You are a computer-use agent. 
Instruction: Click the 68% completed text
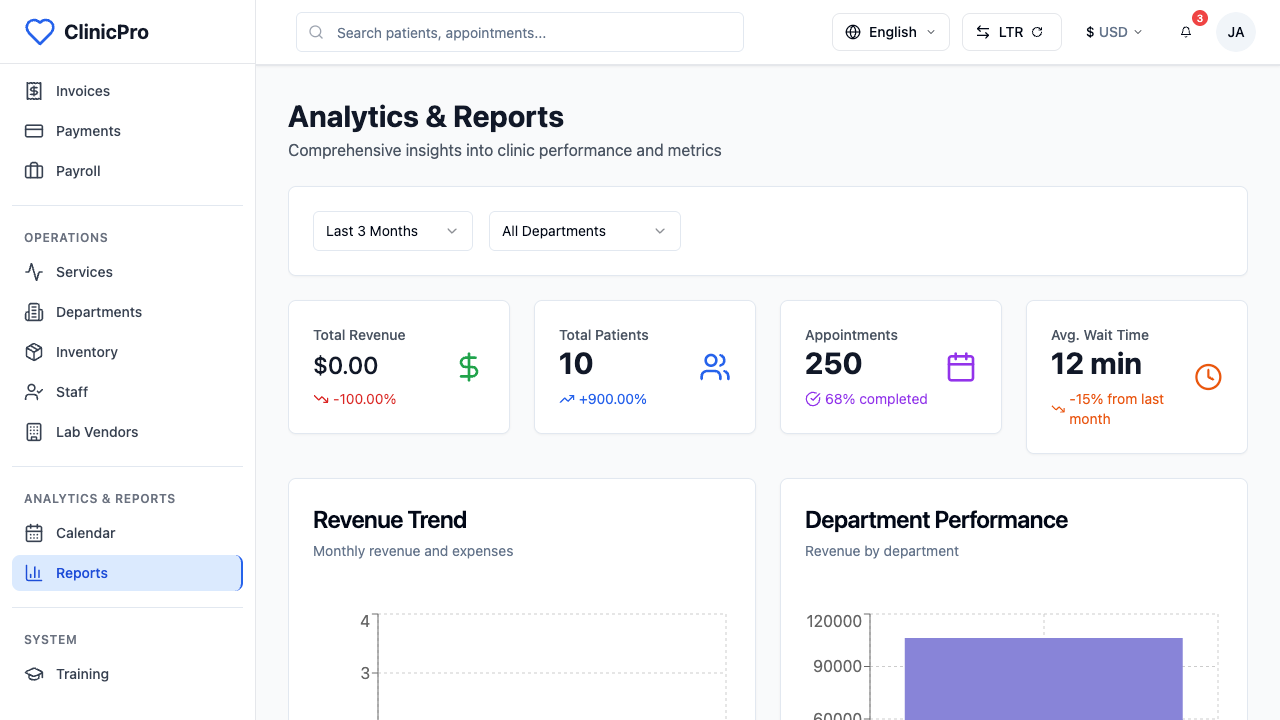(876, 399)
